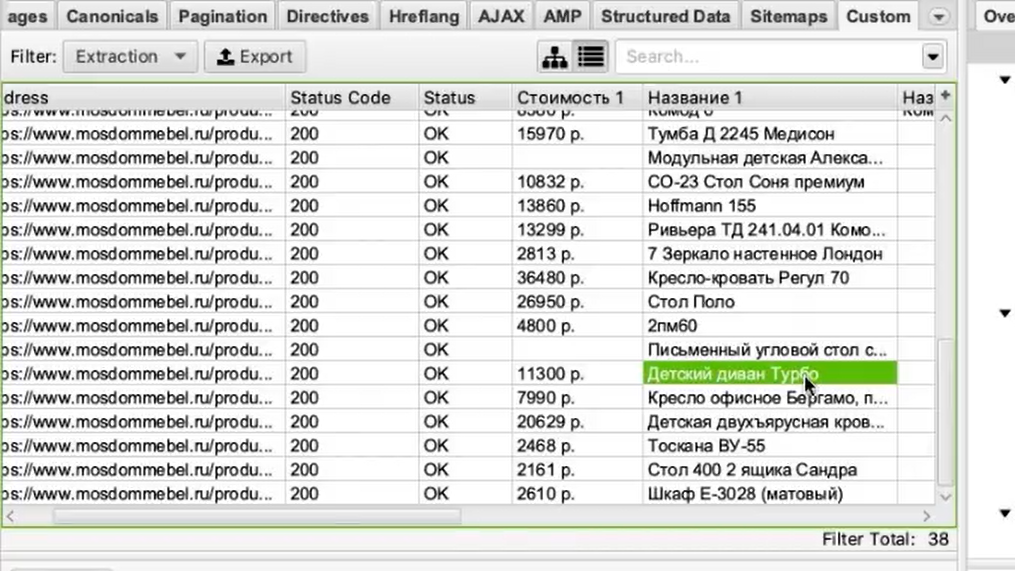The image size is (1015, 571).
Task: Open the Sitemaps tab
Action: point(788,17)
